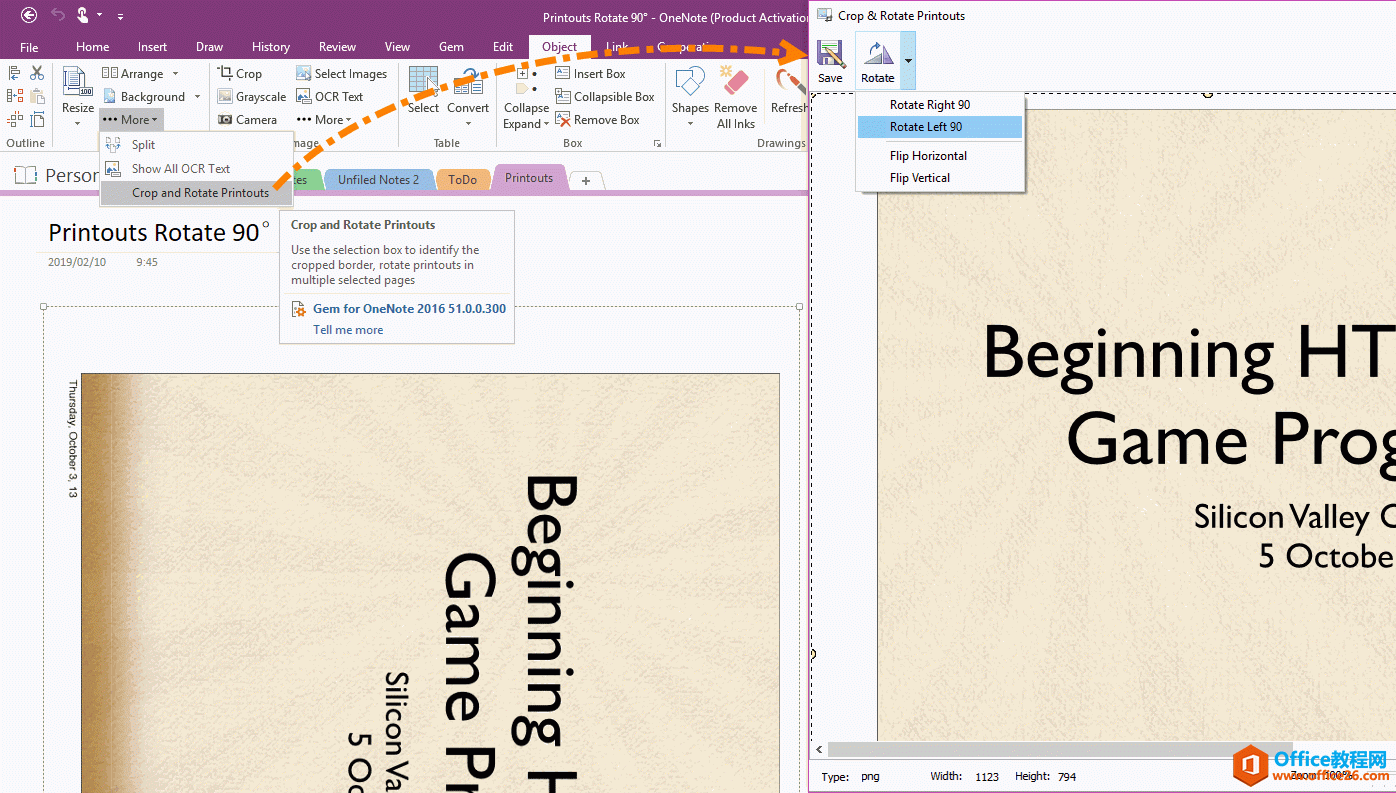This screenshot has width=1396, height=793.
Task: Add a new section with plus tab
Action: [586, 180]
